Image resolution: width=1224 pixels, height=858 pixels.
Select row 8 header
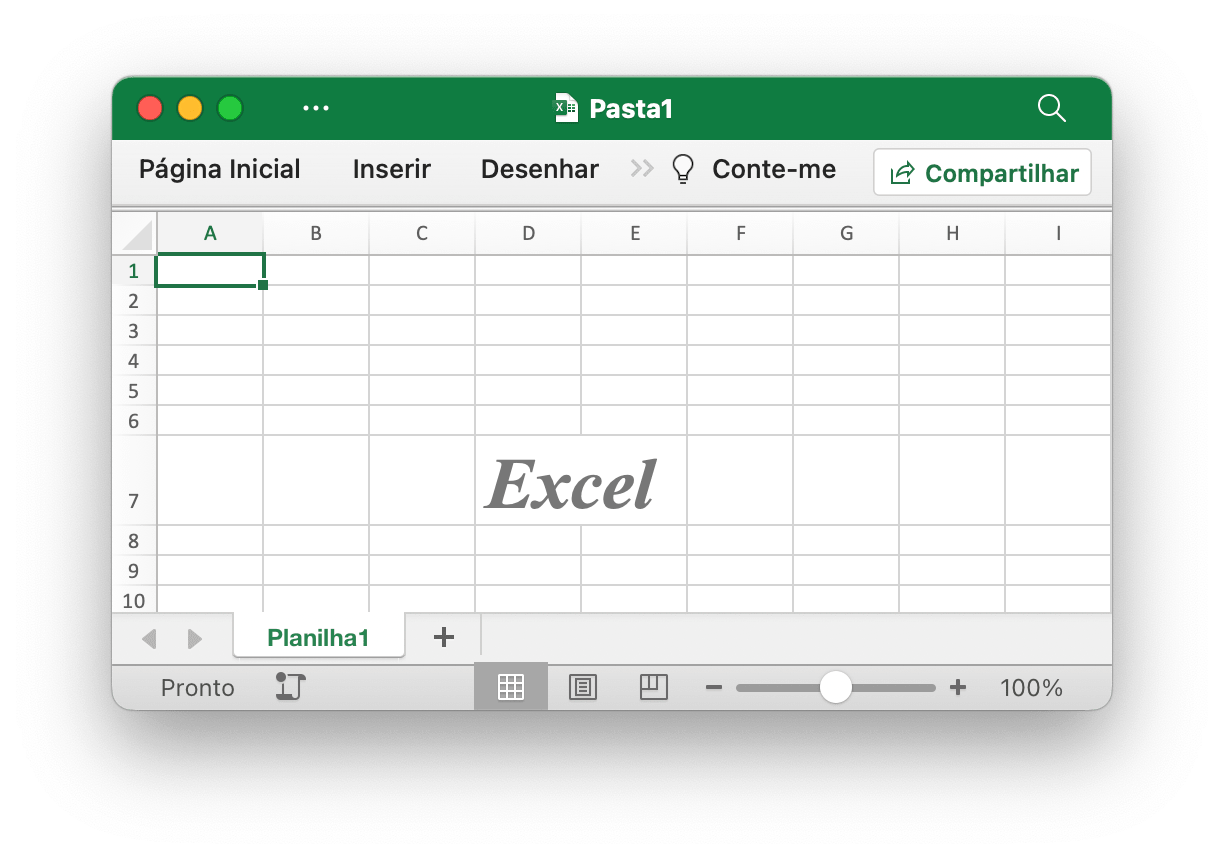(134, 540)
